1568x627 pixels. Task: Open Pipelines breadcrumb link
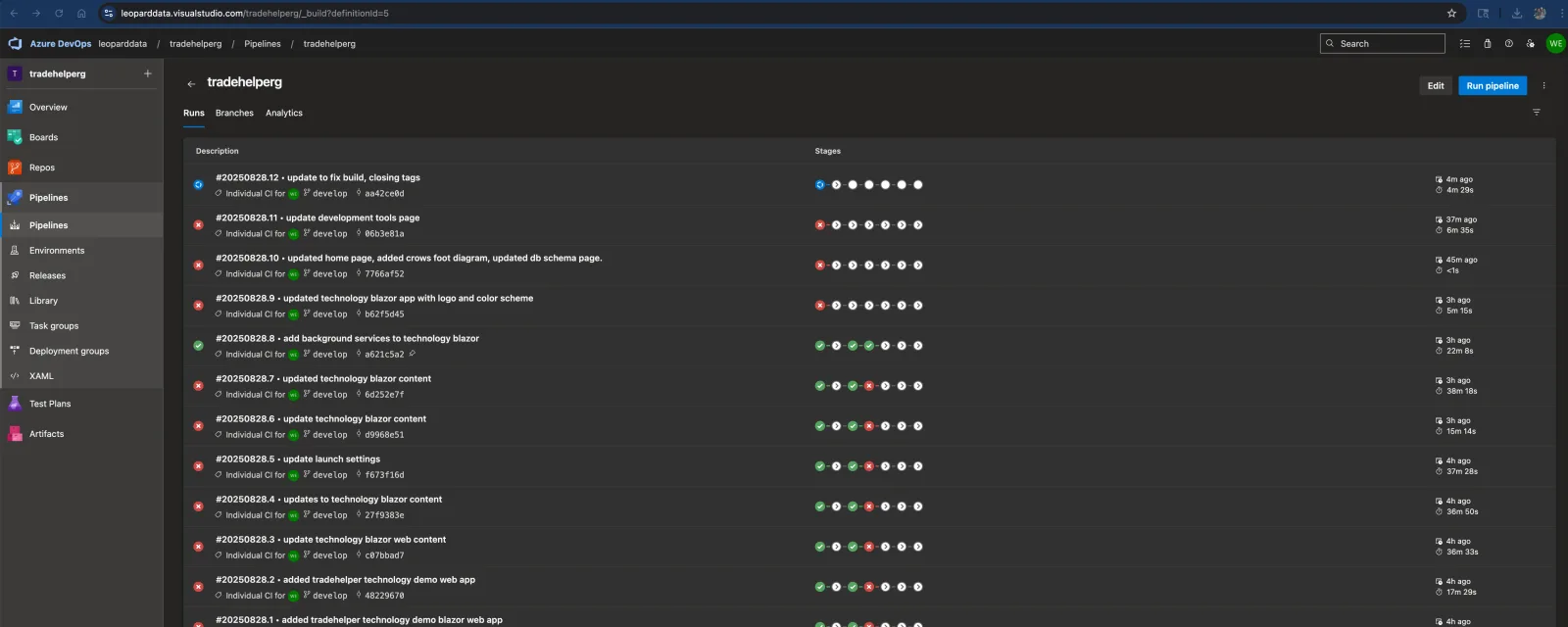263,43
